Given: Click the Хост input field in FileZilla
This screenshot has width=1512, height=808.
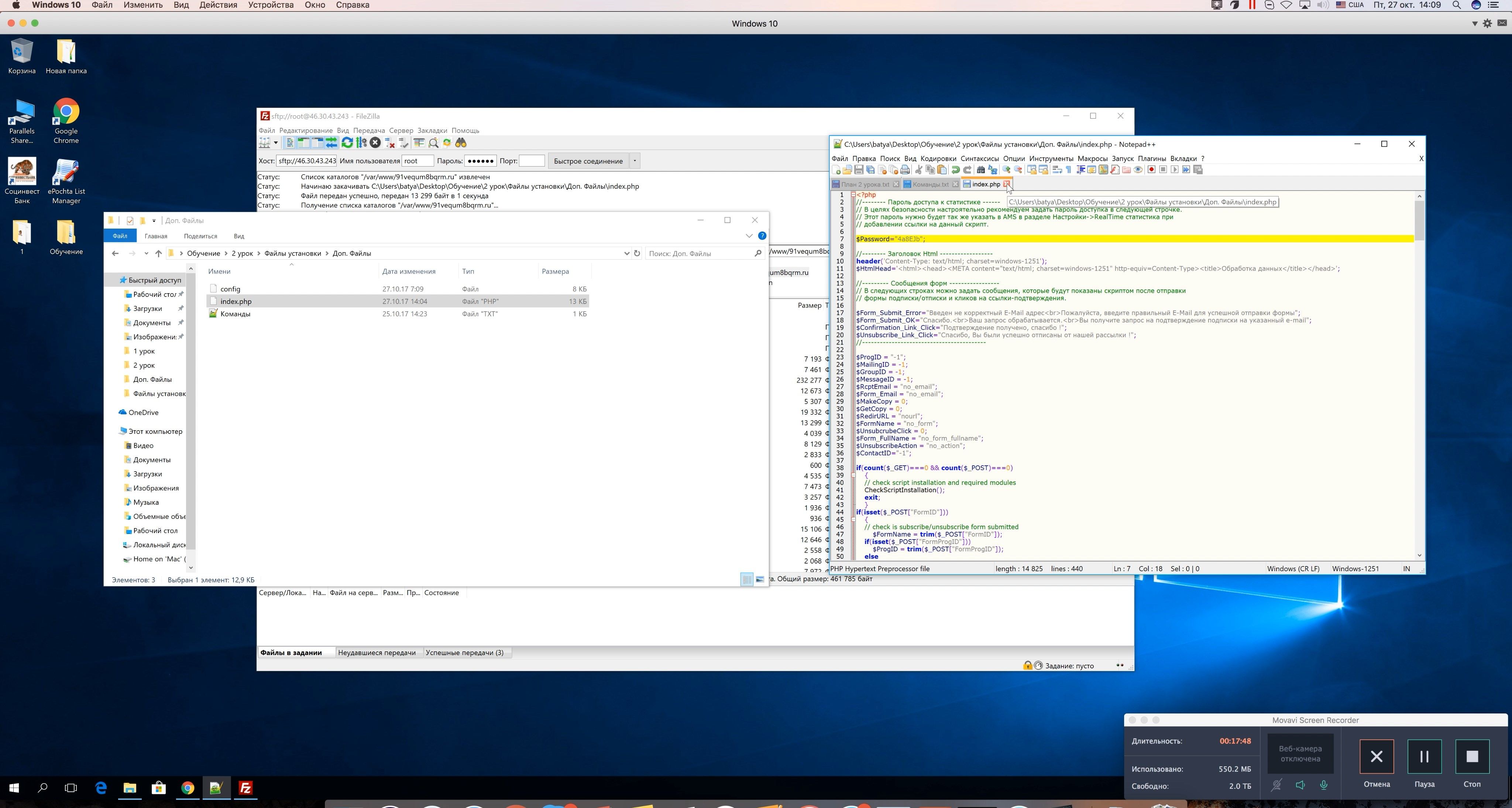Looking at the screenshot, I should tap(307, 161).
